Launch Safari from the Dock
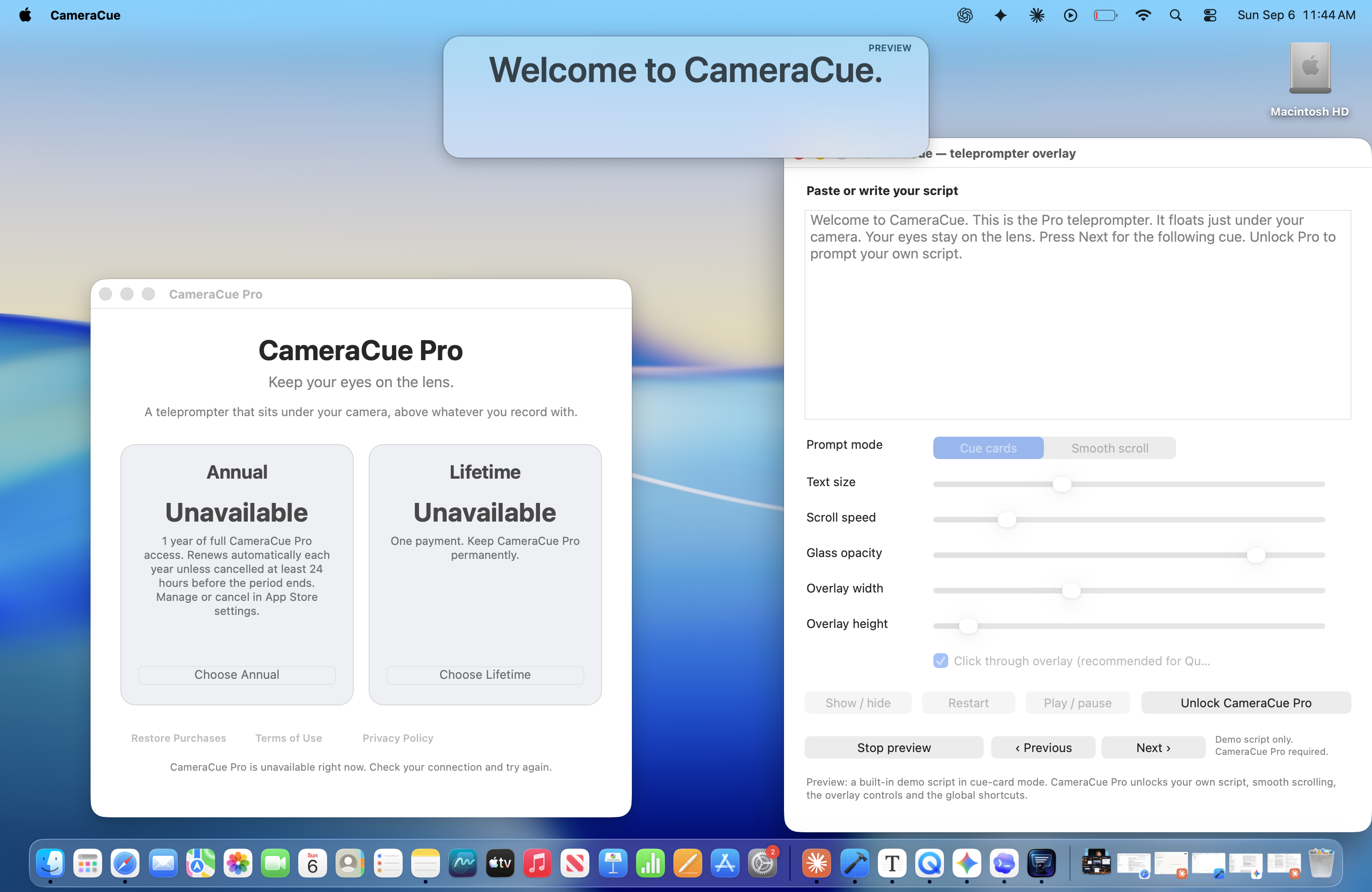This screenshot has width=1372, height=892. click(125, 863)
